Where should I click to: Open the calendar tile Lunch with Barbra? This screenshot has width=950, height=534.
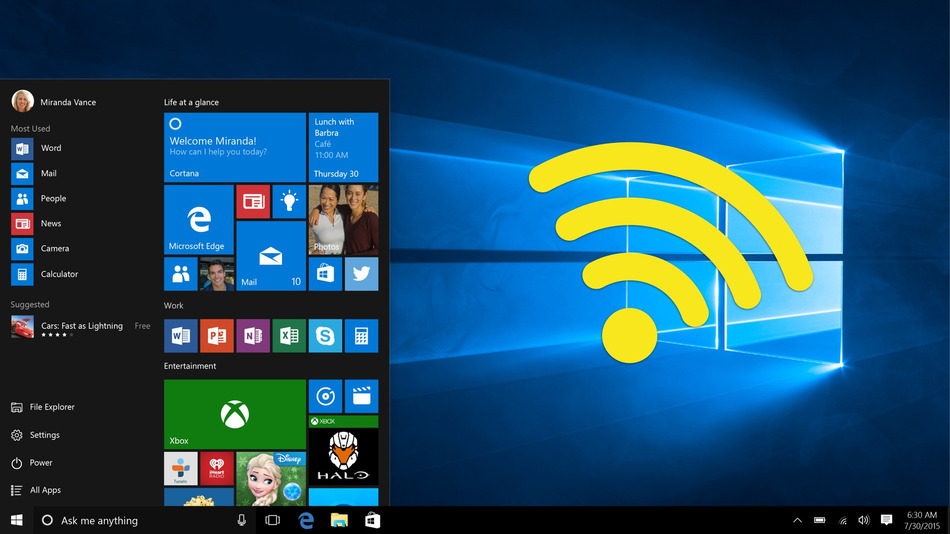[344, 147]
